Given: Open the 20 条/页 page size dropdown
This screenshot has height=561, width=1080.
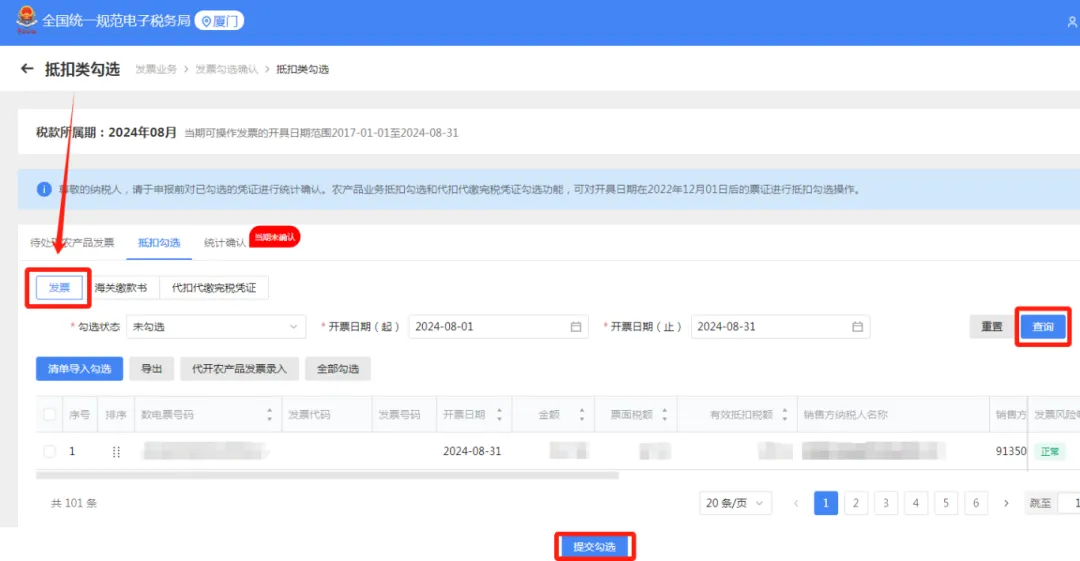Looking at the screenshot, I should click(735, 503).
